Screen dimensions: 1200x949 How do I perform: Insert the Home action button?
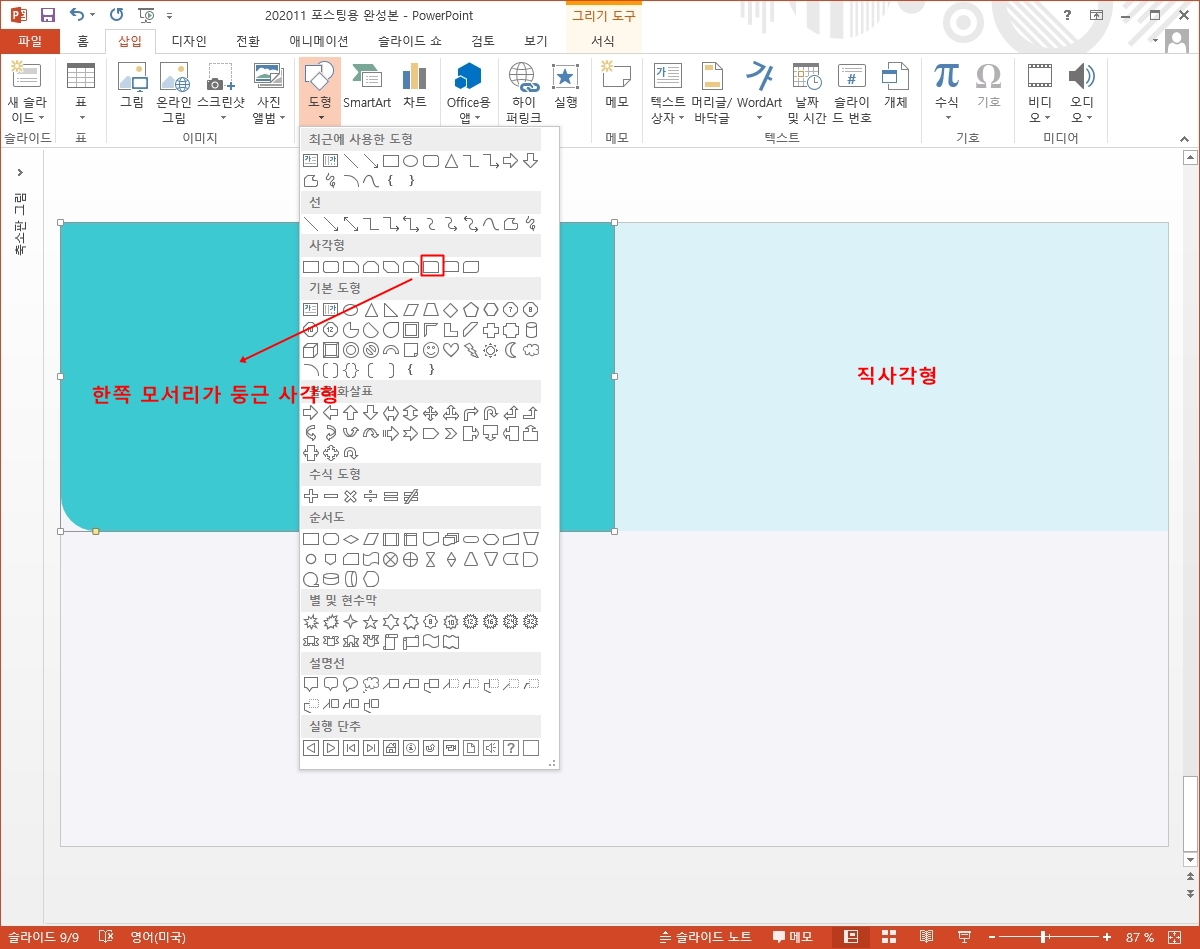pyautogui.click(x=391, y=748)
